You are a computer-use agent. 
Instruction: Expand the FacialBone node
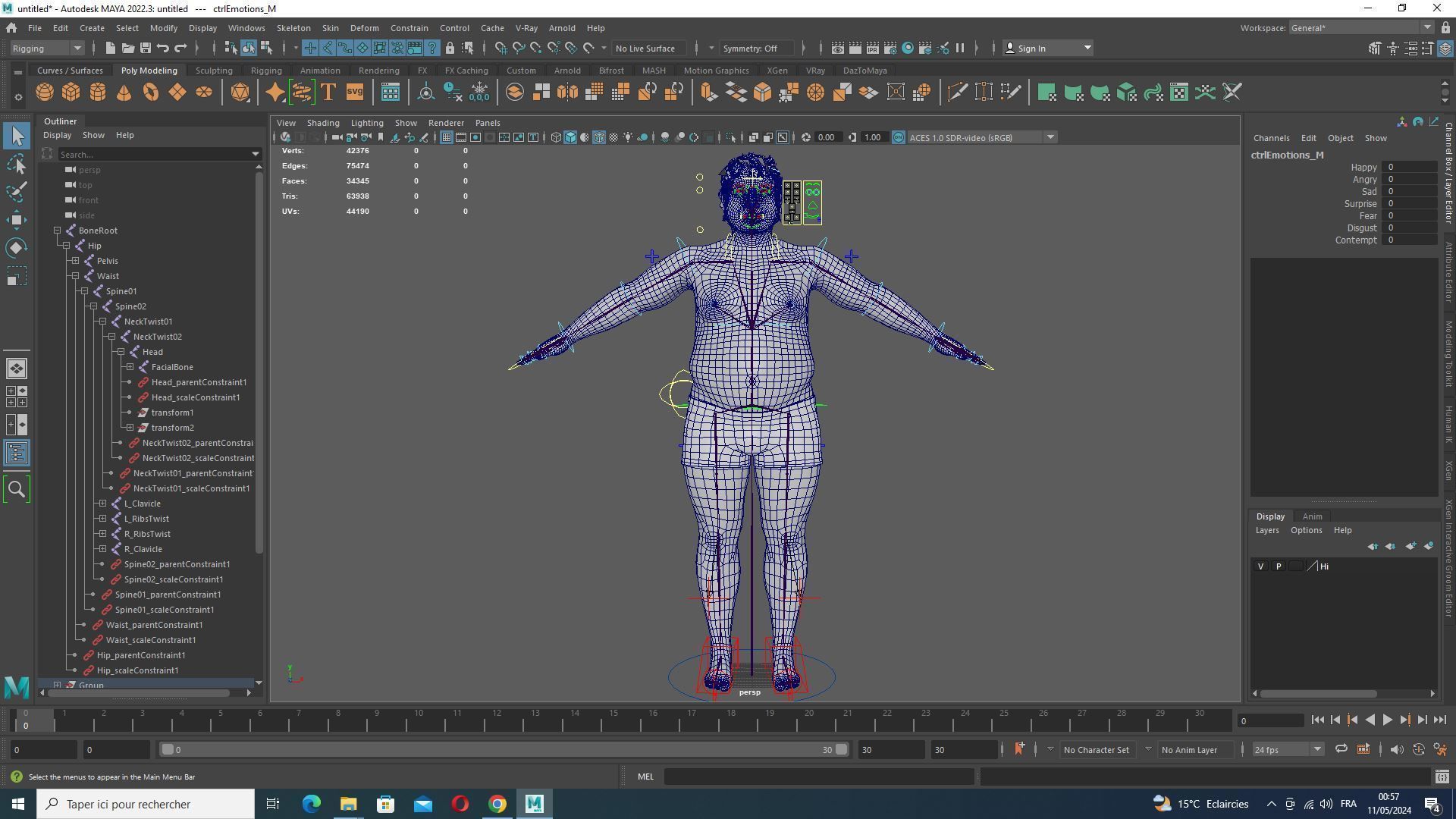pyautogui.click(x=130, y=367)
